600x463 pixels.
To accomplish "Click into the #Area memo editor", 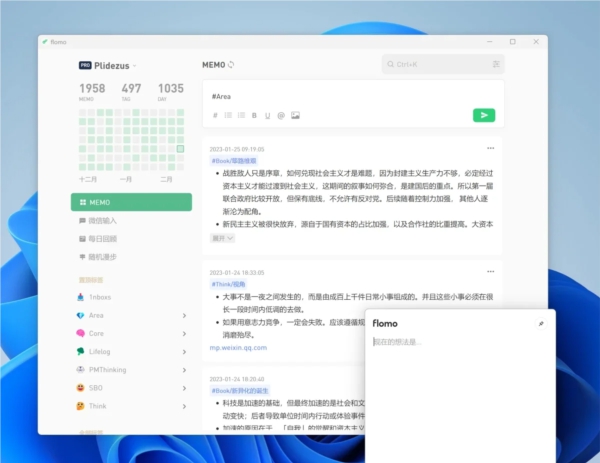I will click(x=352, y=96).
